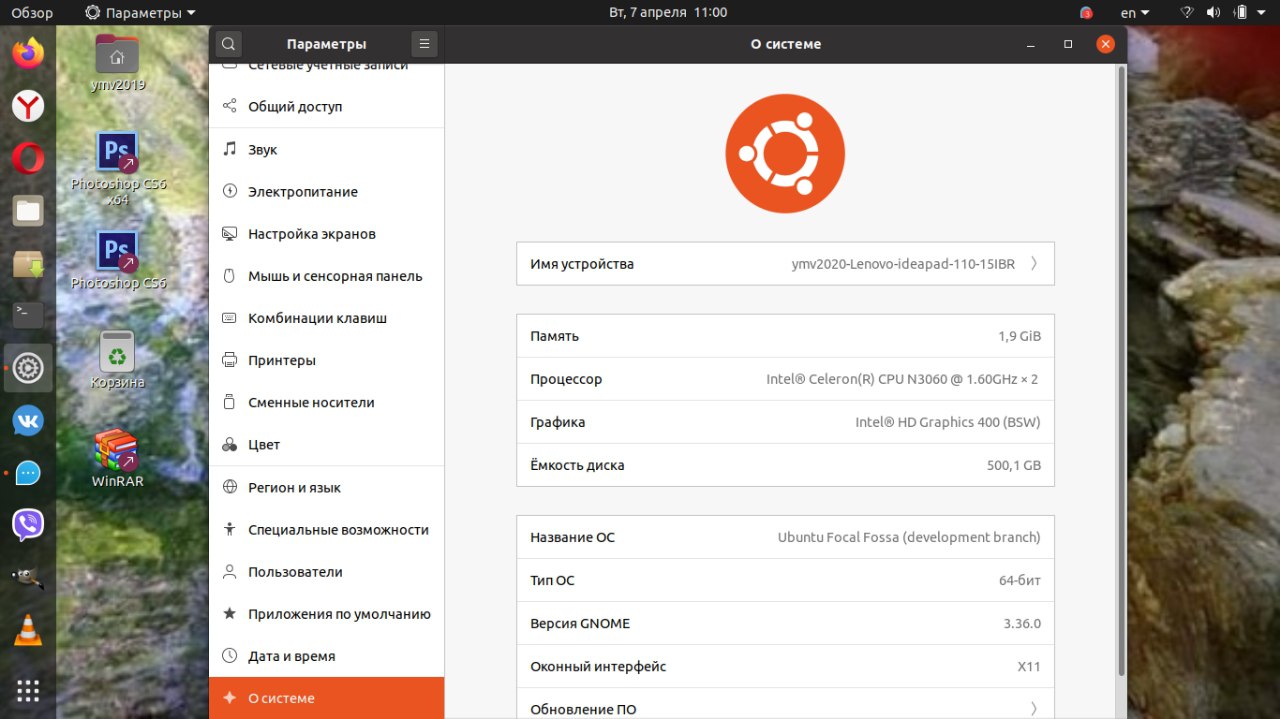The image size is (1280, 719).
Task: Click the Название ОС Ubuntu Focal Fossa row
Action: (785, 537)
